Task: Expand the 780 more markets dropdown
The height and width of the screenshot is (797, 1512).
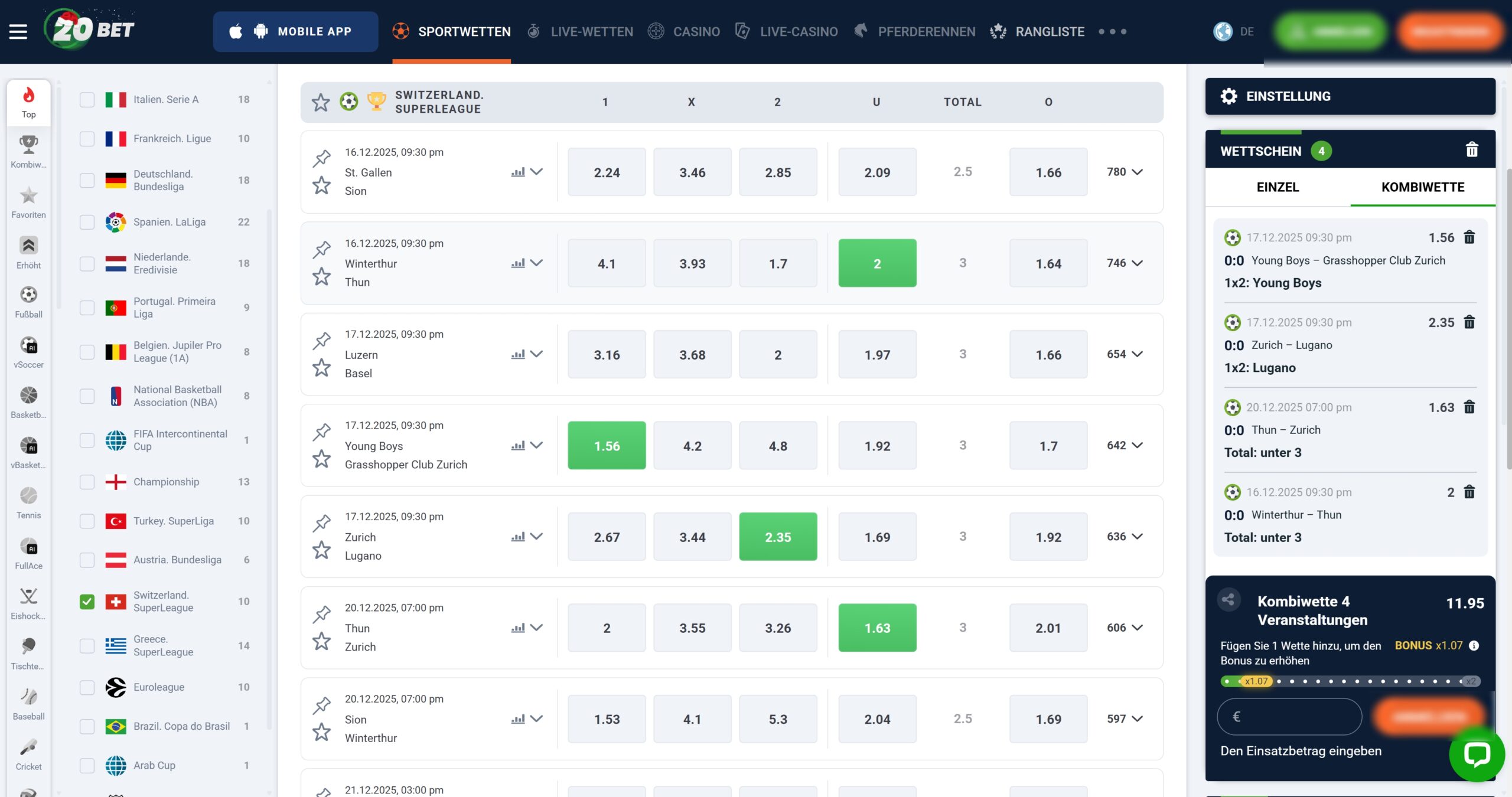Action: 1125,172
